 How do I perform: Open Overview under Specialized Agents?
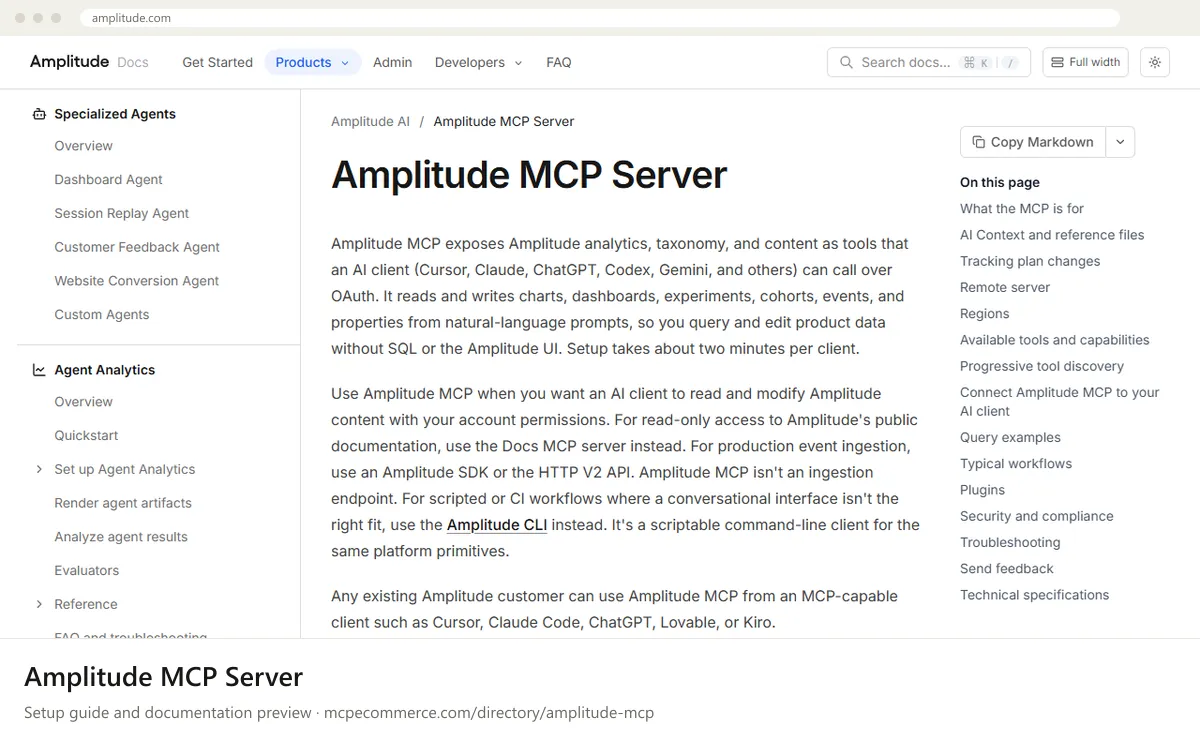(83, 146)
